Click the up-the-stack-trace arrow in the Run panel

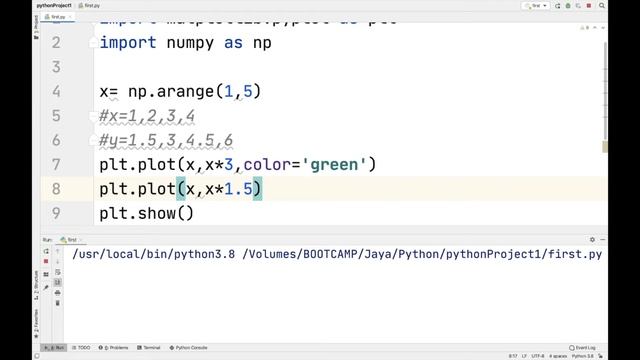pos(58,251)
